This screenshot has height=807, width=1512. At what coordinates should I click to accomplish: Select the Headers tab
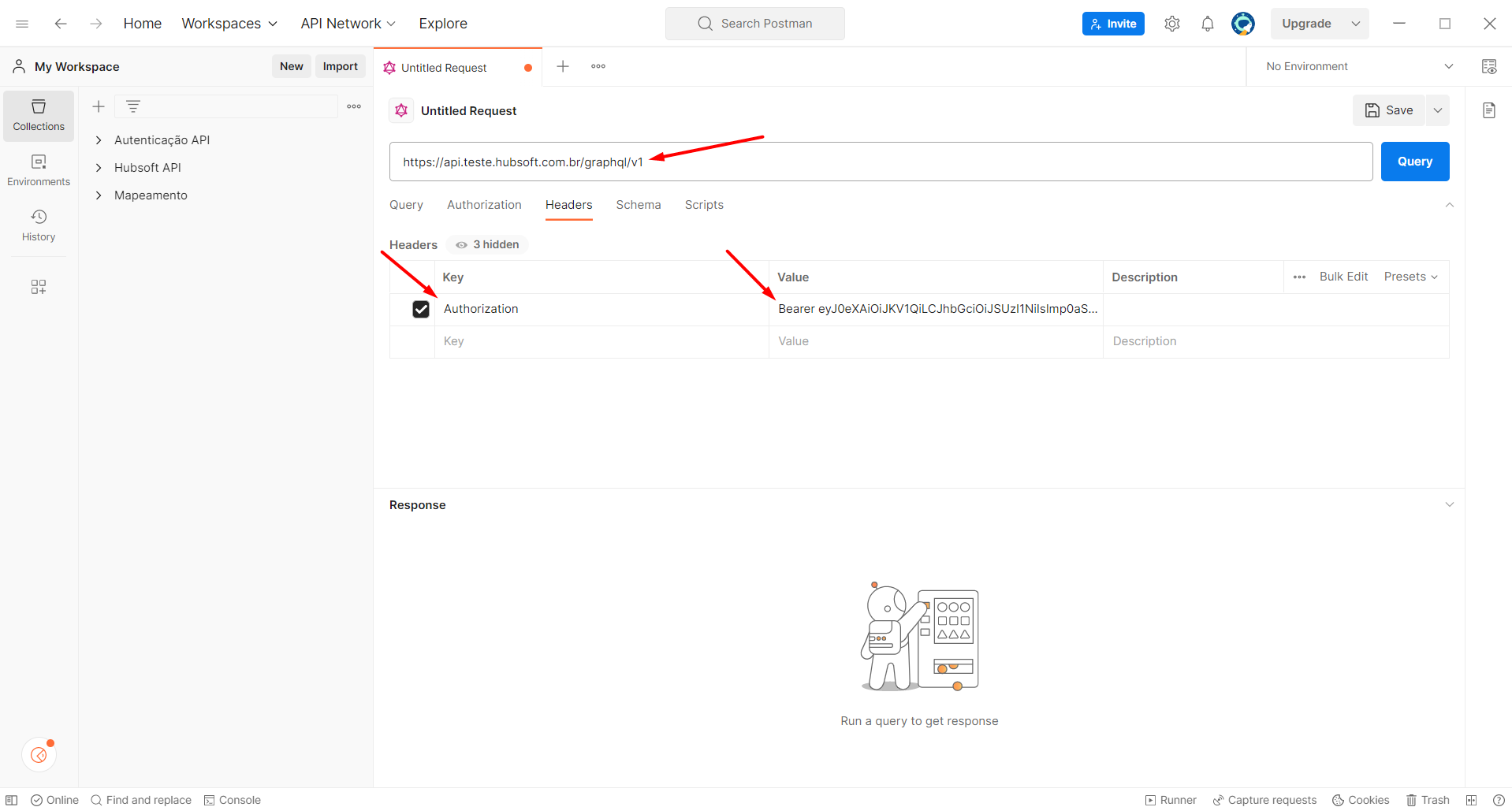click(x=568, y=205)
